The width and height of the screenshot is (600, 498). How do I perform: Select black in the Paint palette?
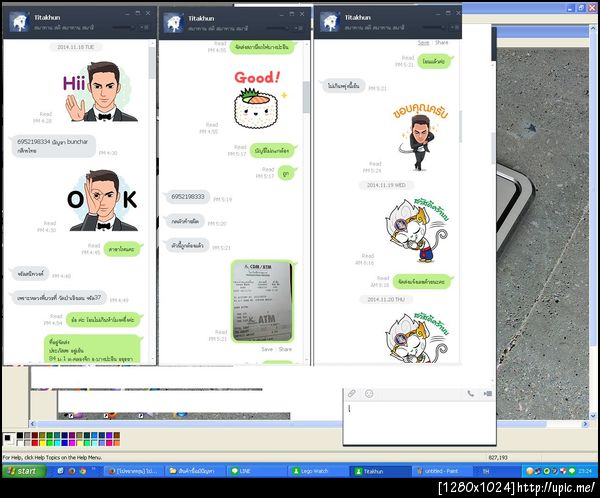click(x=20, y=436)
